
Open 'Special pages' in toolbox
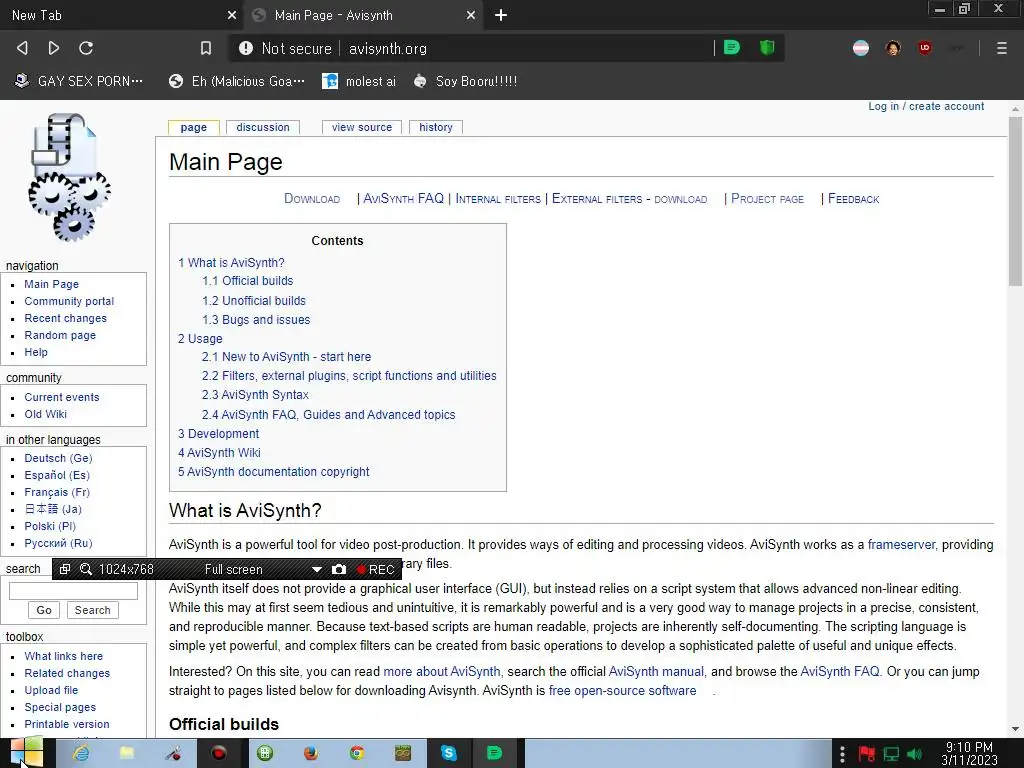(60, 707)
